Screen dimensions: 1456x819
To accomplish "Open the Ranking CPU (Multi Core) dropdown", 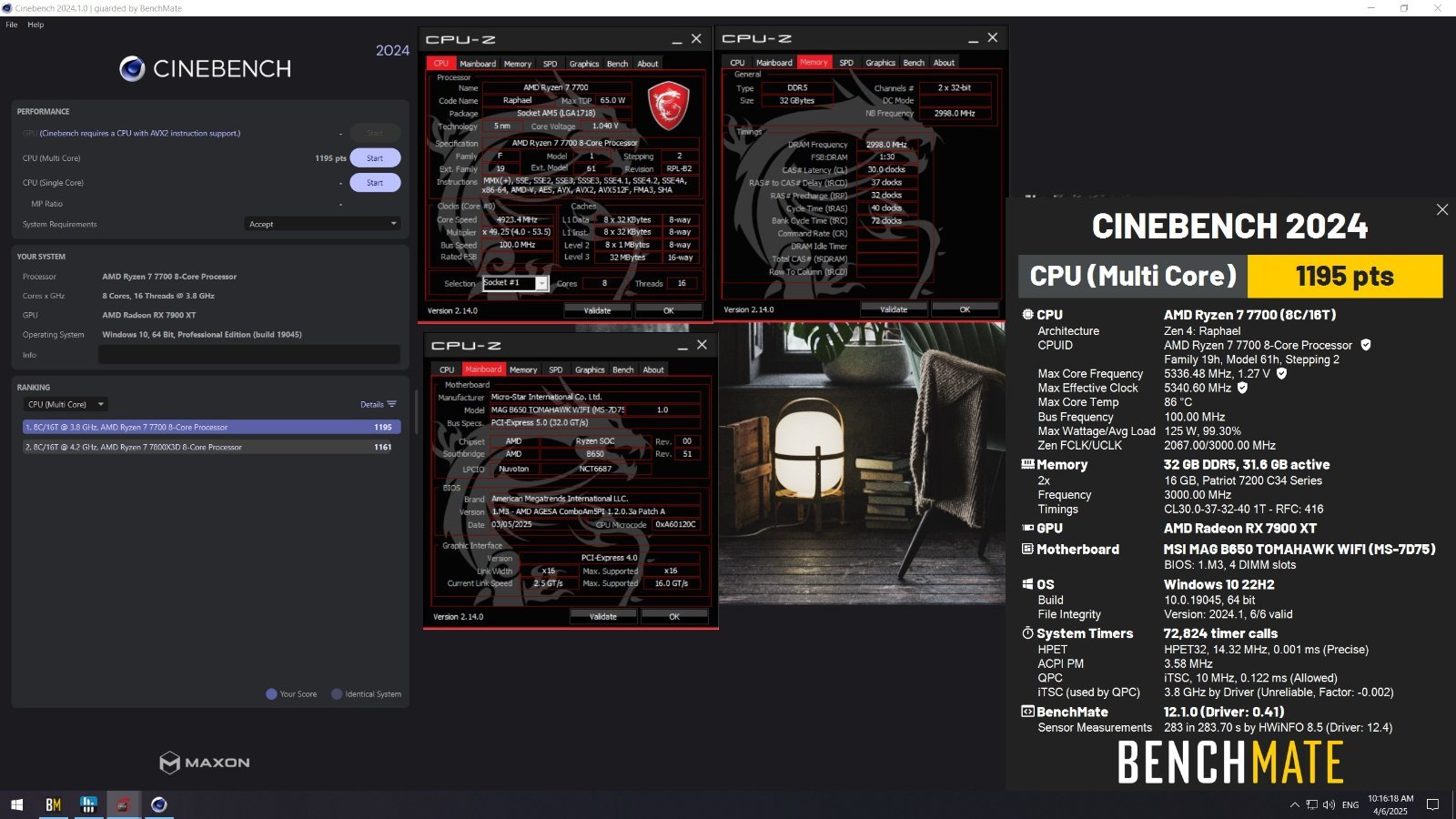I will coord(65,404).
